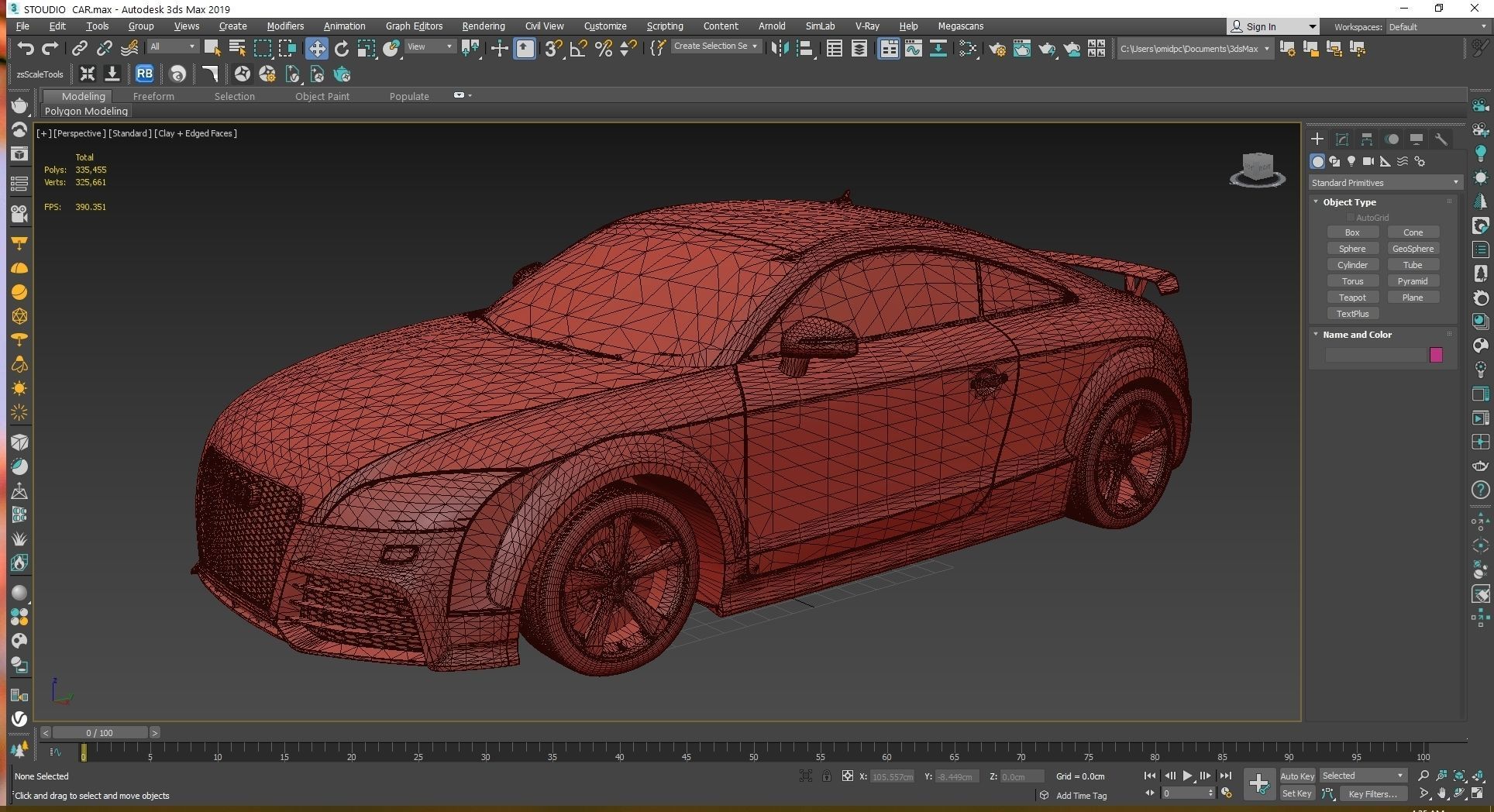Toggle the 3D Snaps button

[553, 49]
